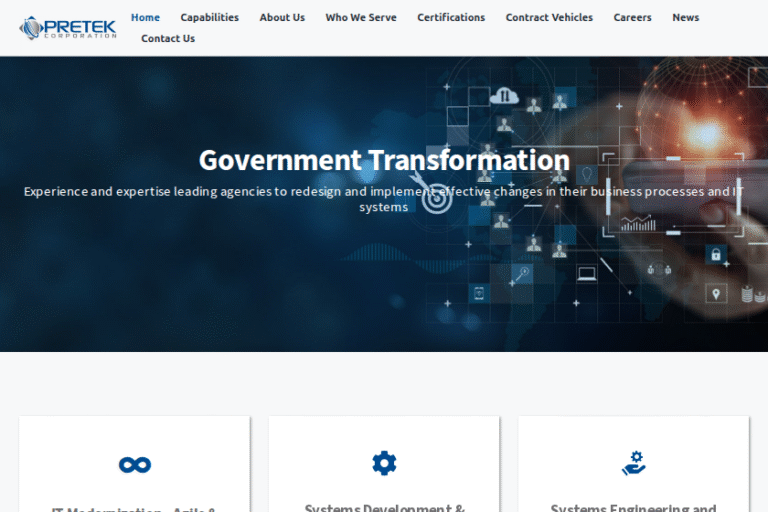The width and height of the screenshot is (768, 512).
Task: Click the padlock icon in hero graphic
Action: (715, 255)
